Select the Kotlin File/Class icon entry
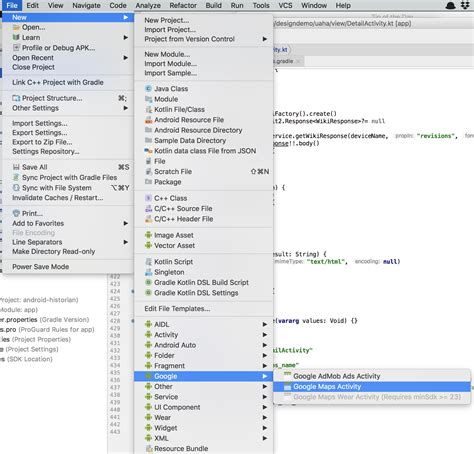Viewport: 474px width, 454px height. coord(148,109)
